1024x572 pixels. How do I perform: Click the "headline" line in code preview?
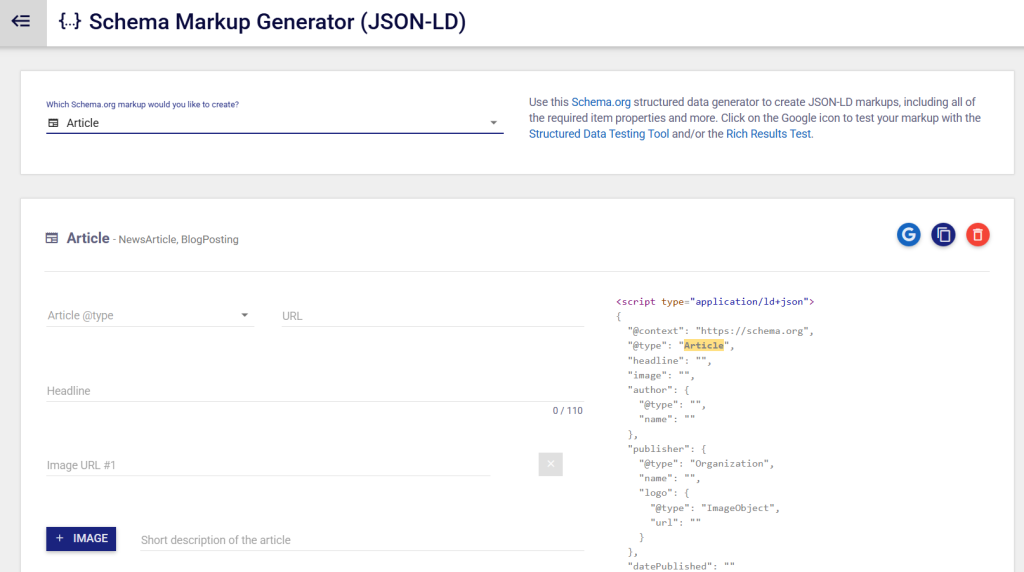[x=669, y=360]
